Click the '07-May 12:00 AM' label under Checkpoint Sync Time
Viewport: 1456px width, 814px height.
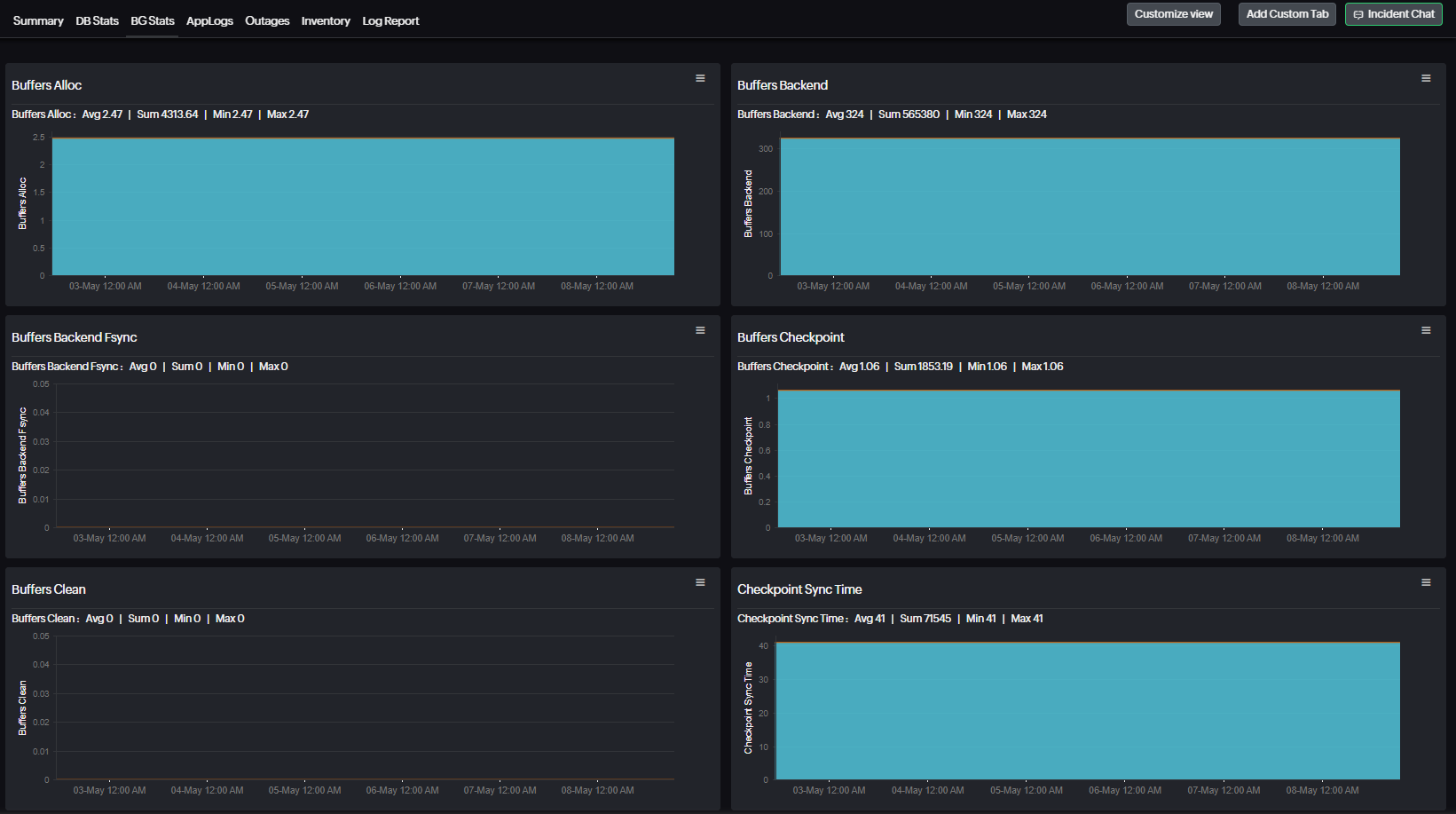click(1224, 790)
